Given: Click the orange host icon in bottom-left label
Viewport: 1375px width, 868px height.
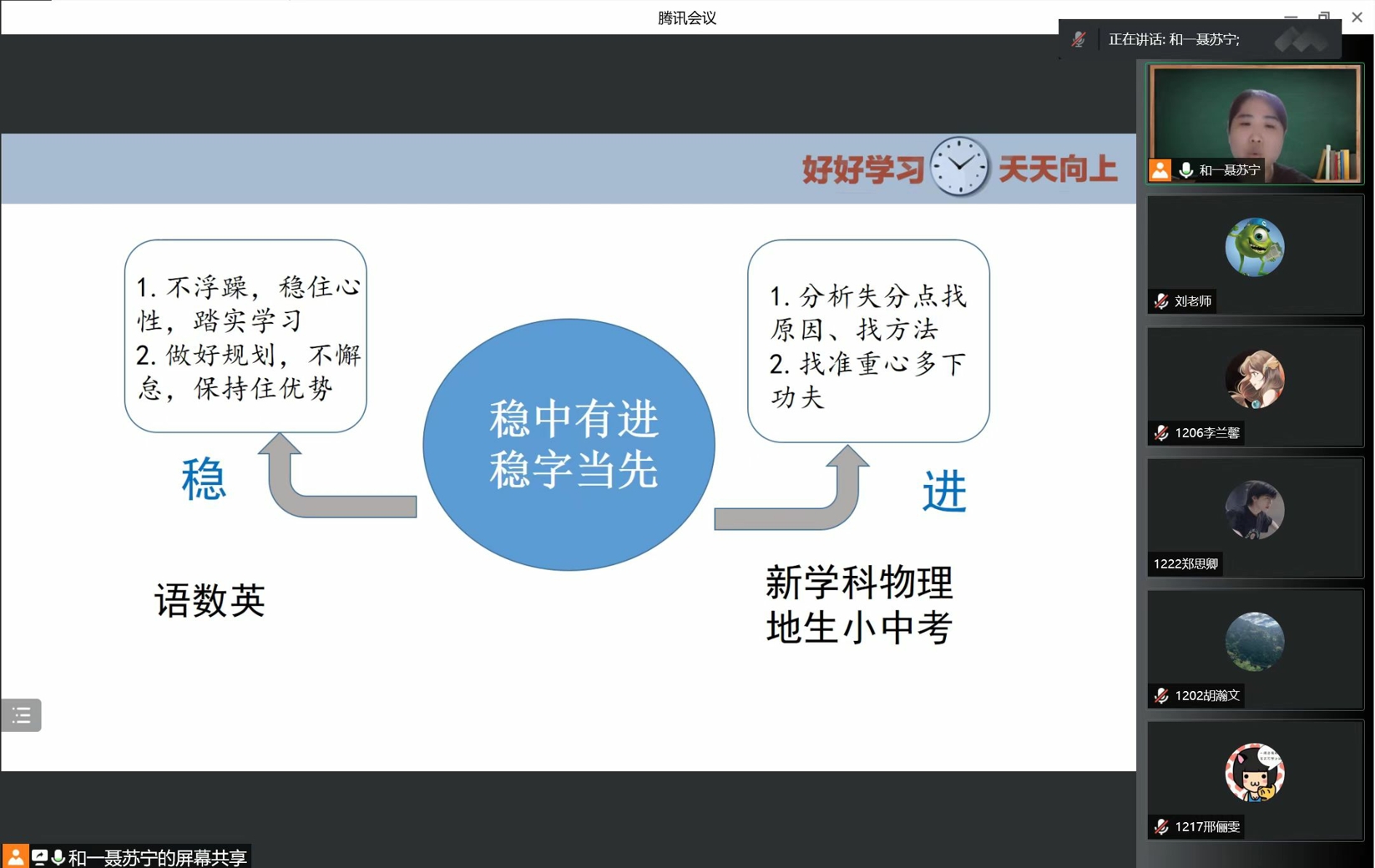Looking at the screenshot, I should [x=15, y=857].
